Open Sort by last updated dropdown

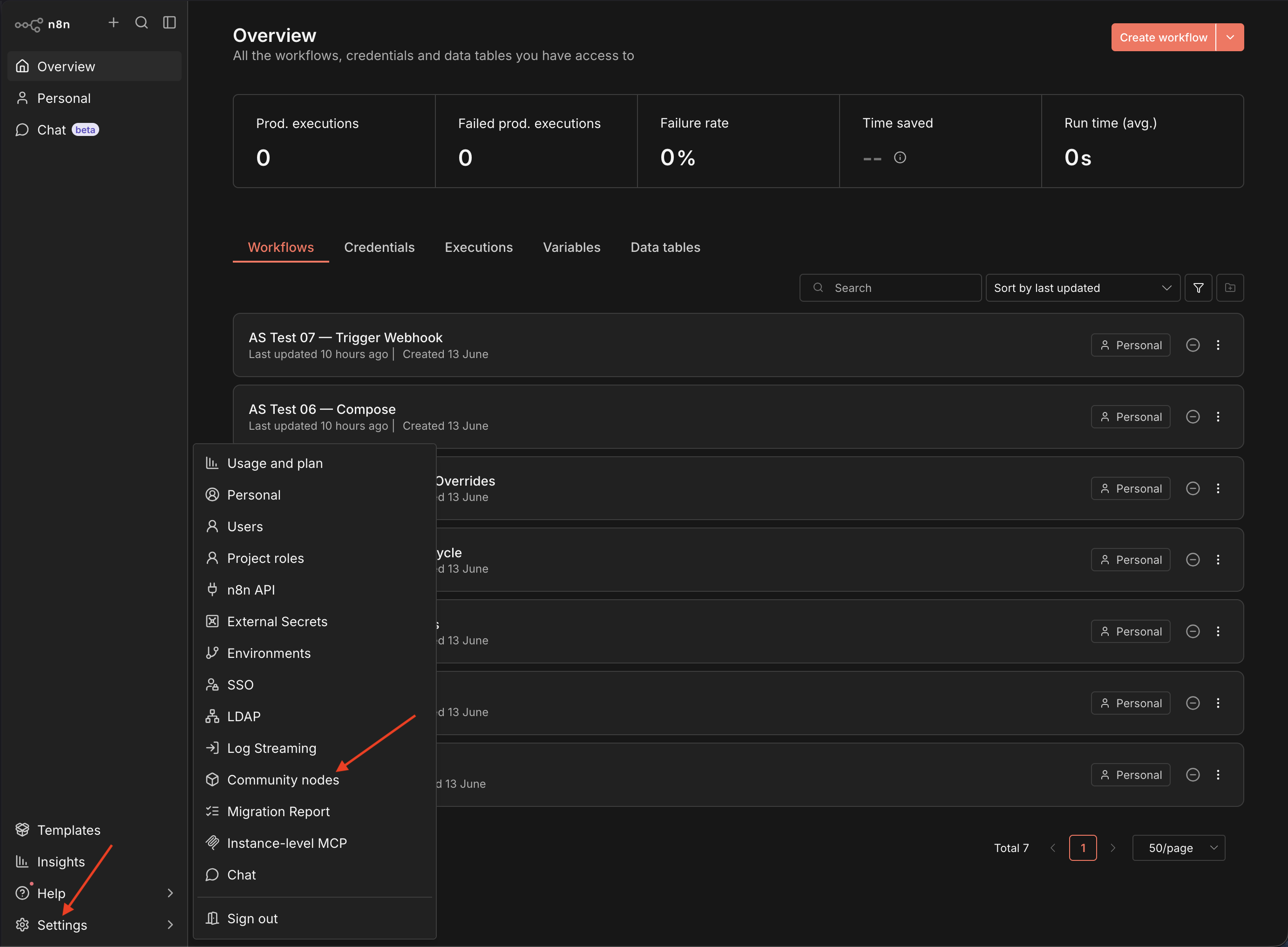pyautogui.click(x=1083, y=288)
